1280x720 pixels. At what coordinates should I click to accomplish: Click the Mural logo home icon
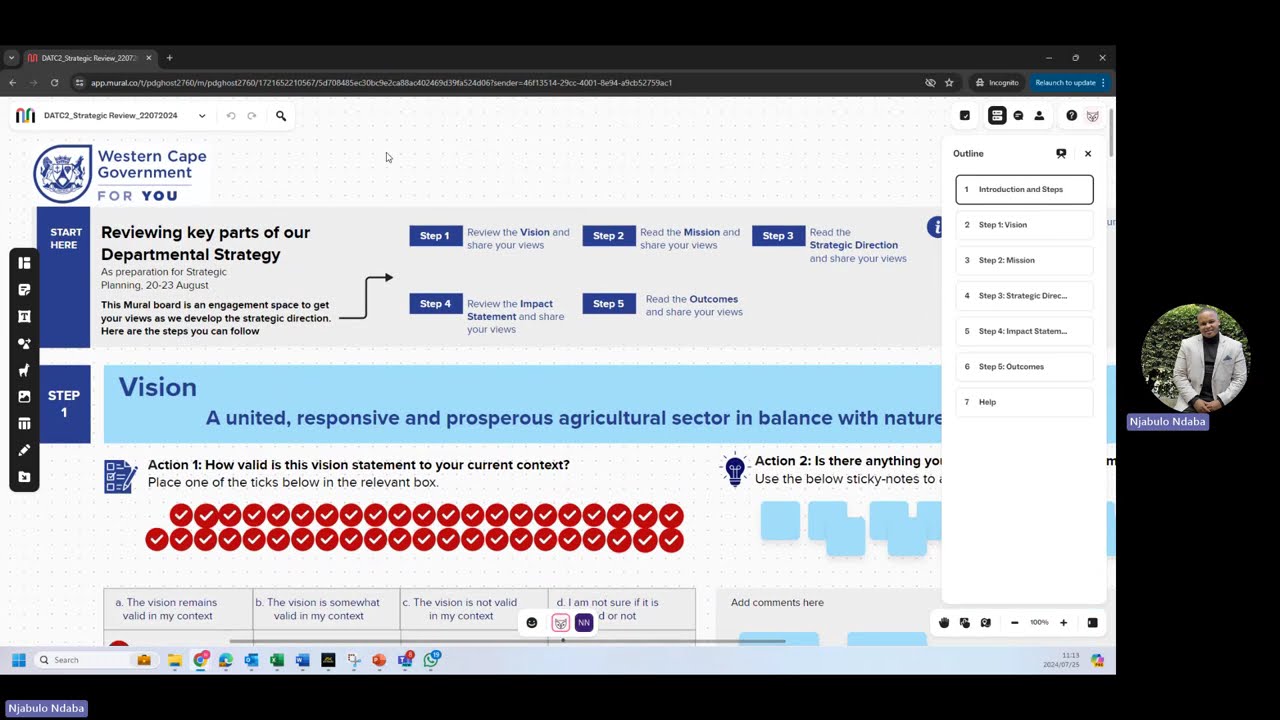click(x=25, y=116)
